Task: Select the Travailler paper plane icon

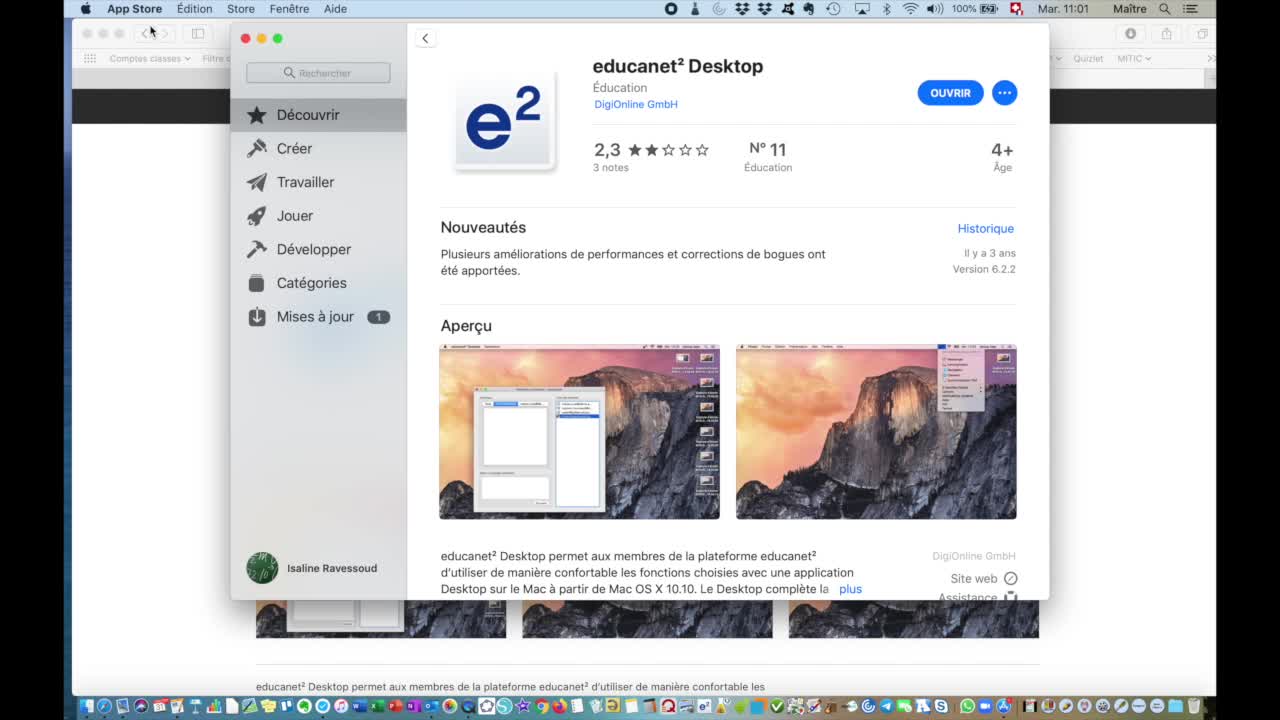Action: (257, 182)
